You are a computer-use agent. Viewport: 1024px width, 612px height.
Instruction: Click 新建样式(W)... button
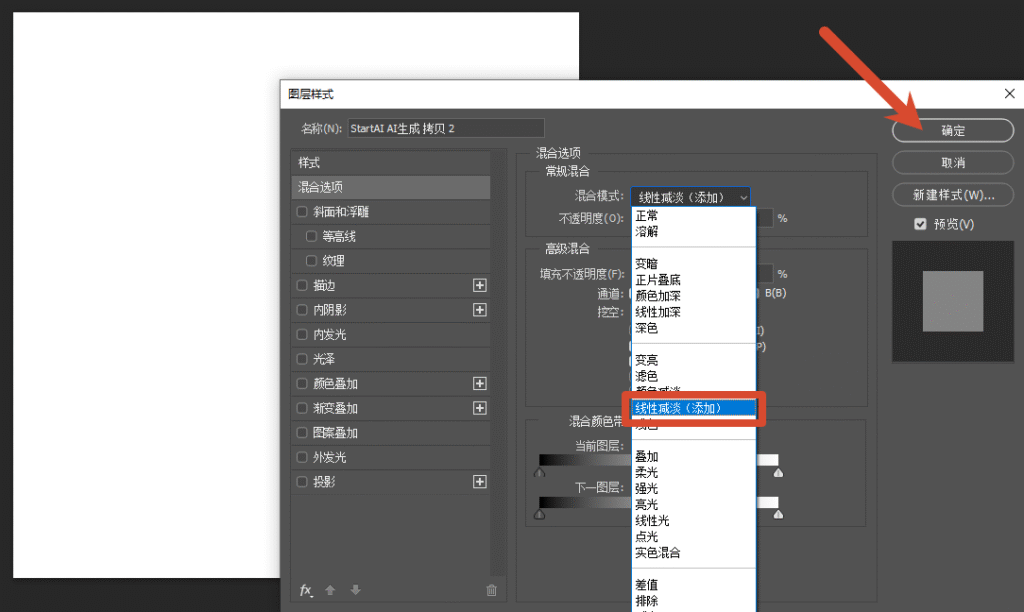pyautogui.click(x=952, y=195)
